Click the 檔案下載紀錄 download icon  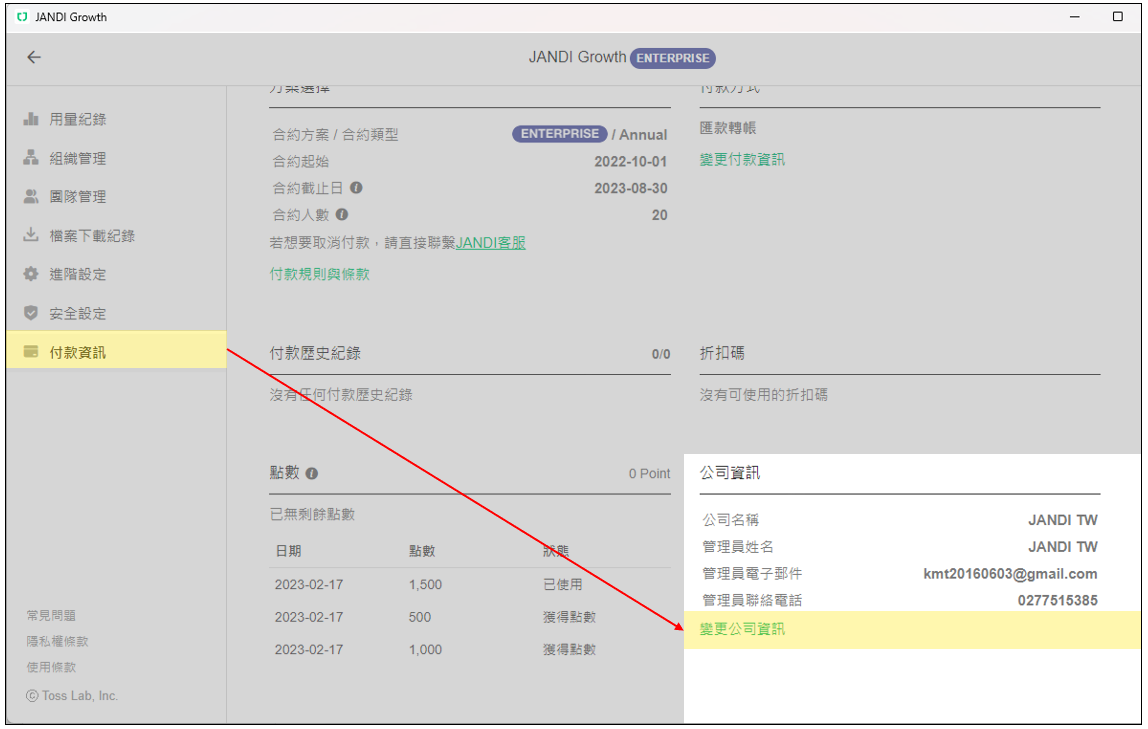click(31, 235)
